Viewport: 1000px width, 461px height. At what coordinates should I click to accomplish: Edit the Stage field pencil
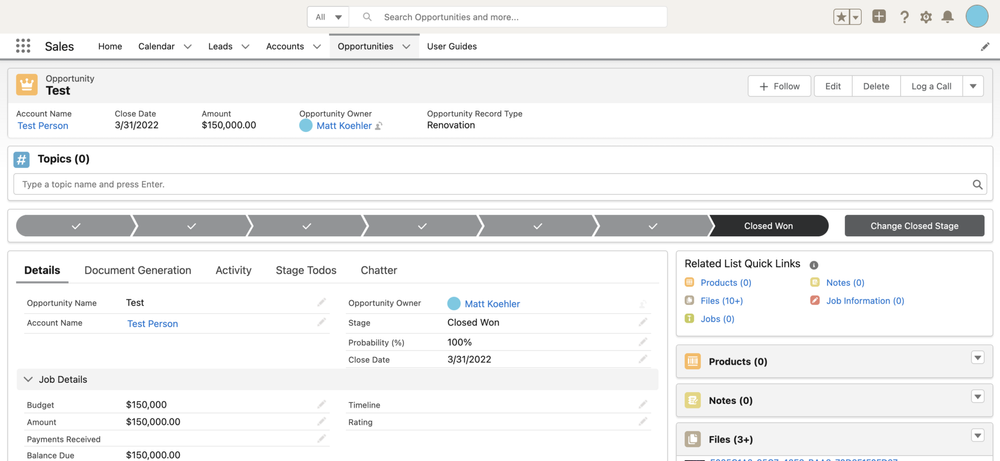point(643,323)
